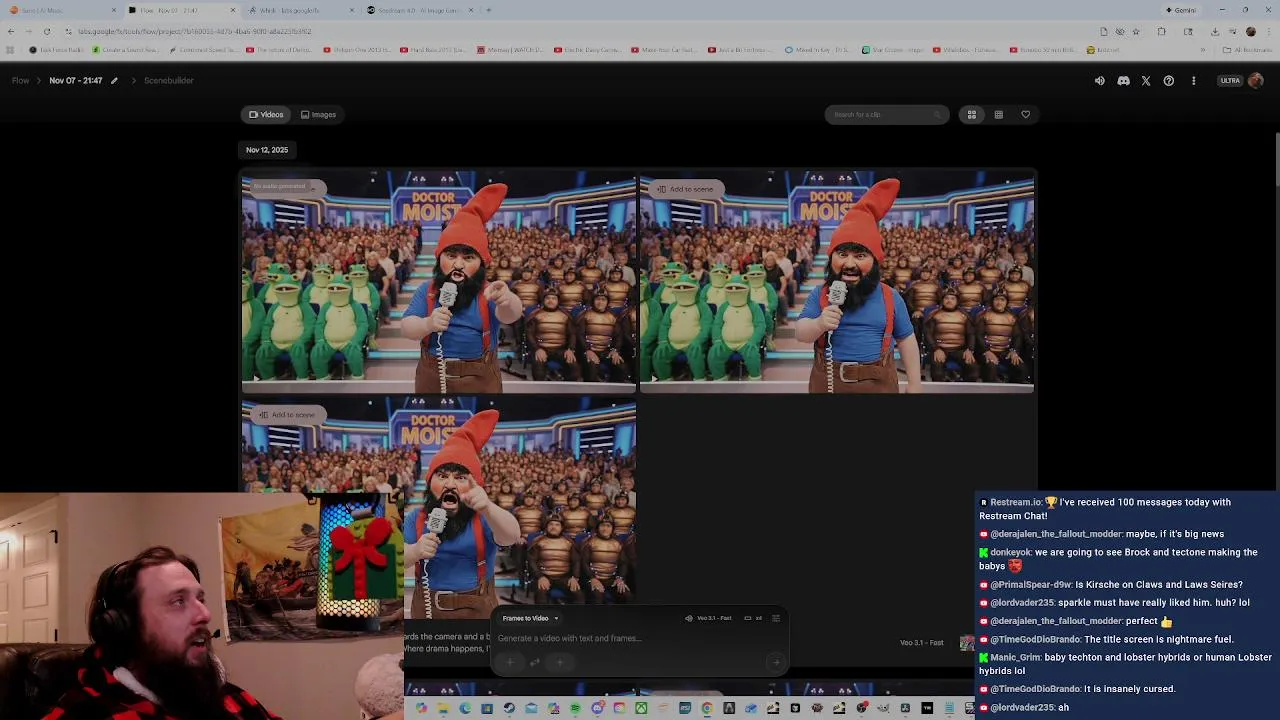Open Scenebuilder from the breadcrumb
Screen dimensions: 1280x720
pos(168,81)
